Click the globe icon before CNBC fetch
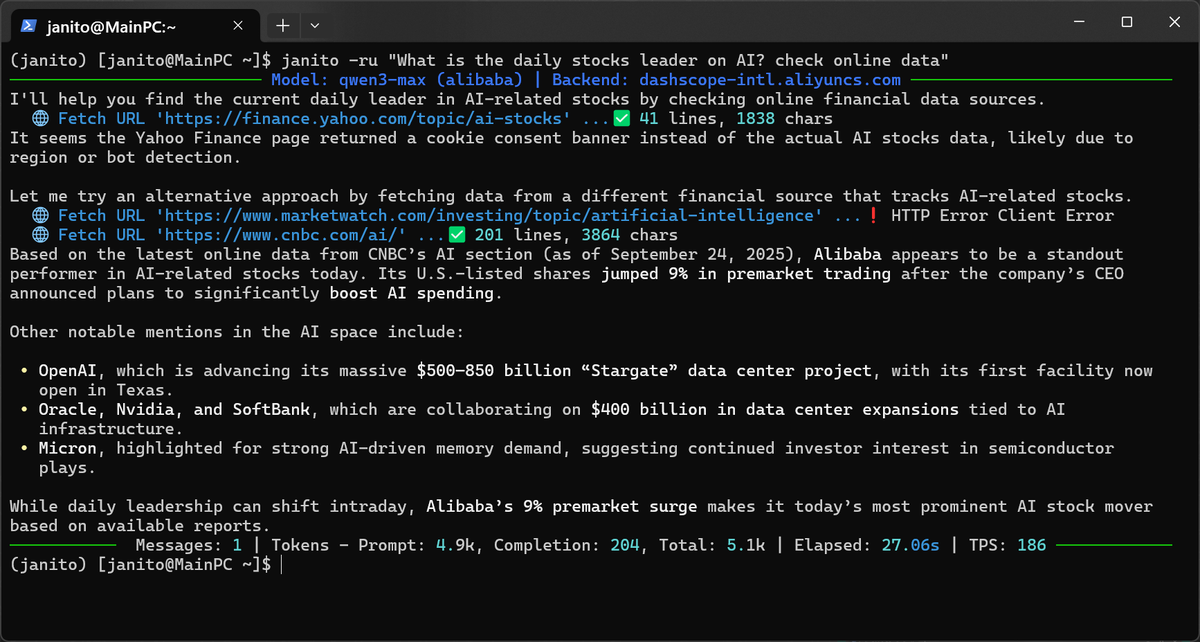 40,235
